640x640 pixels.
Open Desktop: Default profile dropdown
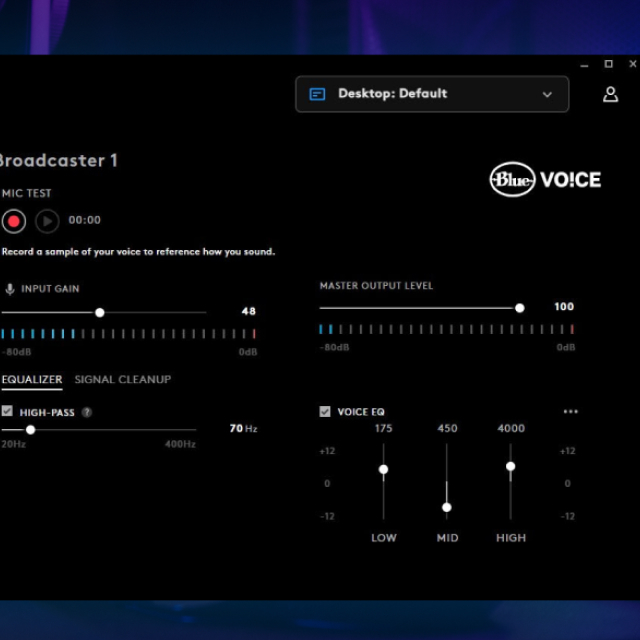click(x=432, y=94)
